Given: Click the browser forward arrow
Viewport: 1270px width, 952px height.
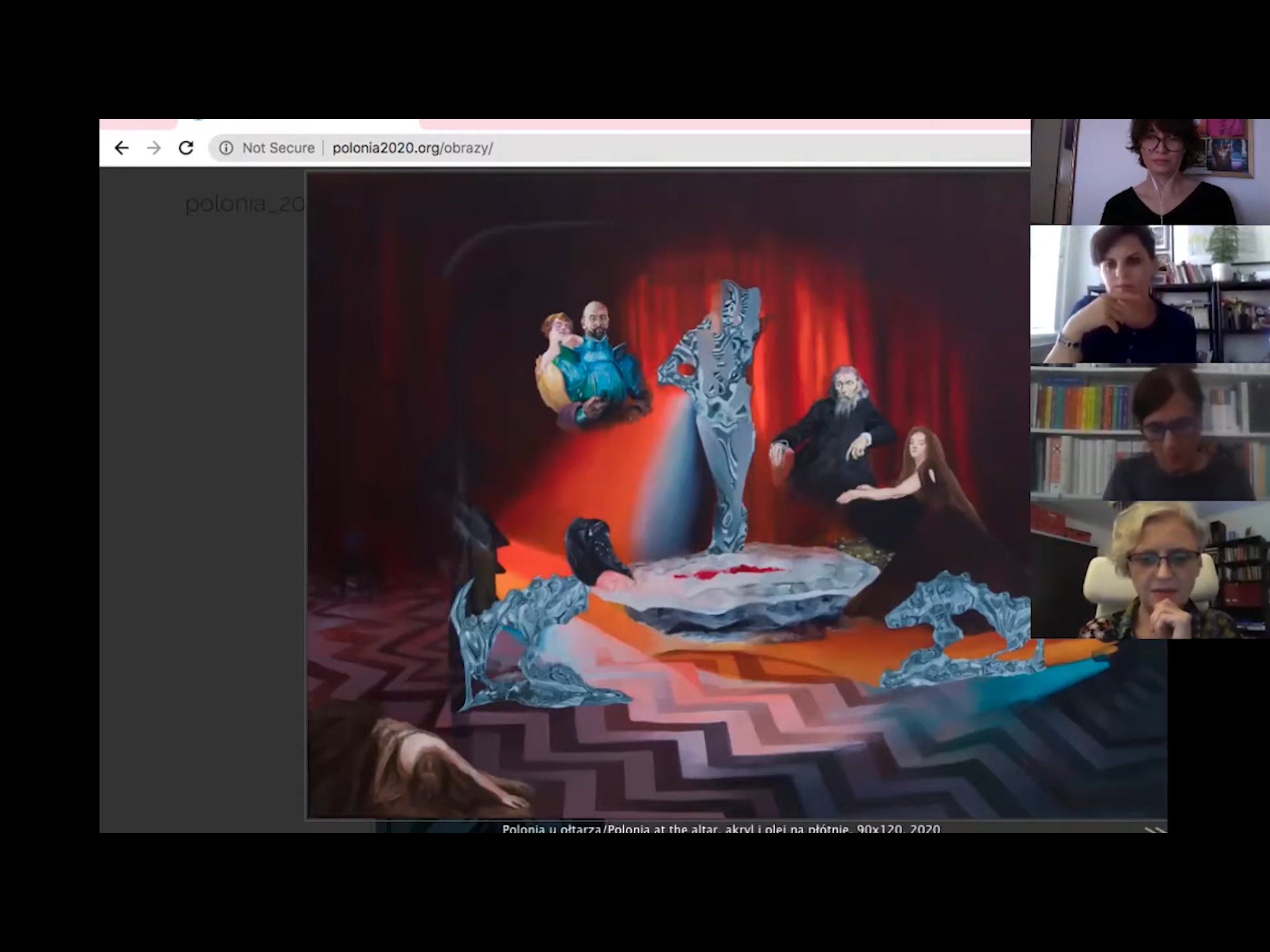Looking at the screenshot, I should click(x=154, y=148).
